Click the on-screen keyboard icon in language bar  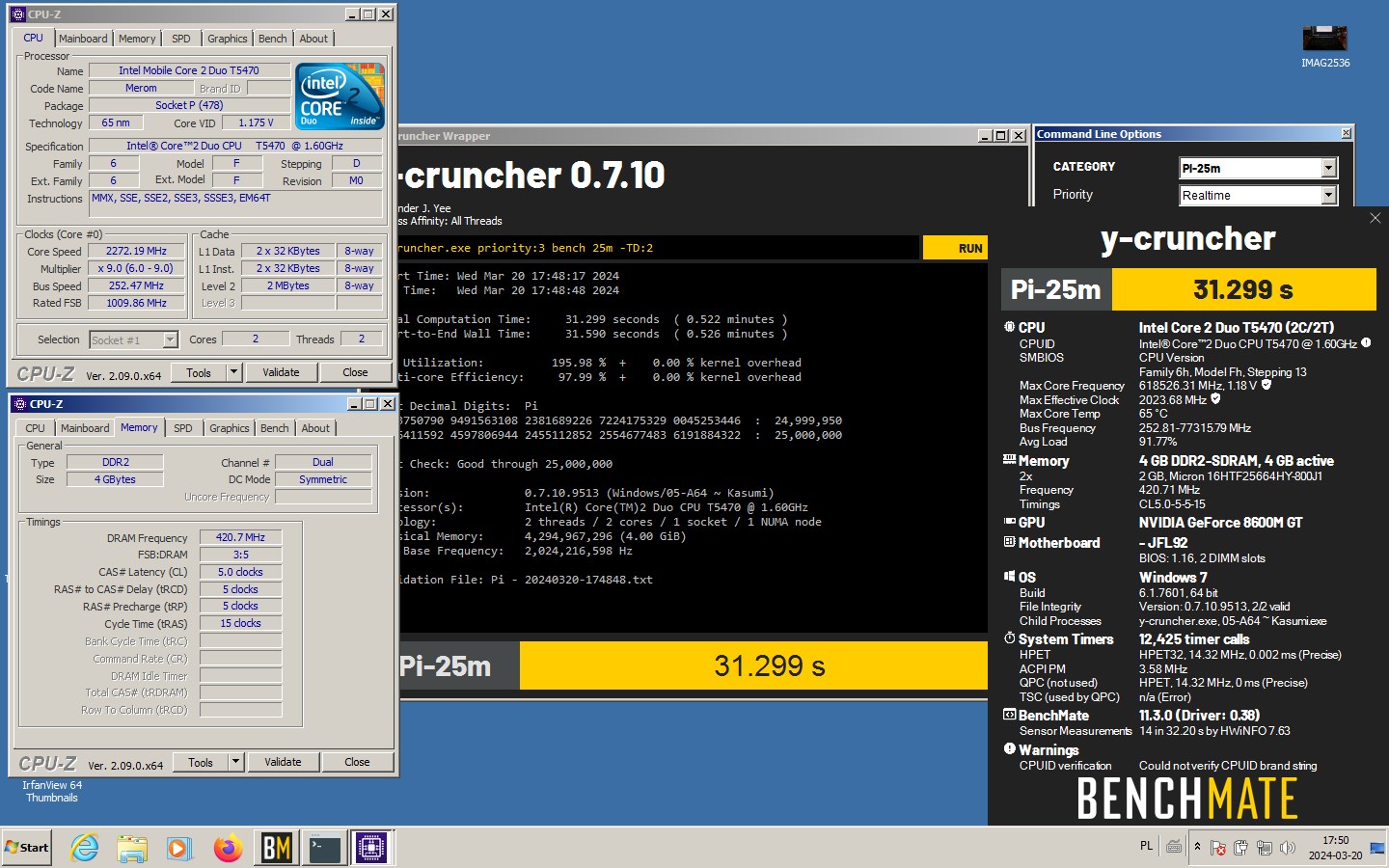(1174, 847)
